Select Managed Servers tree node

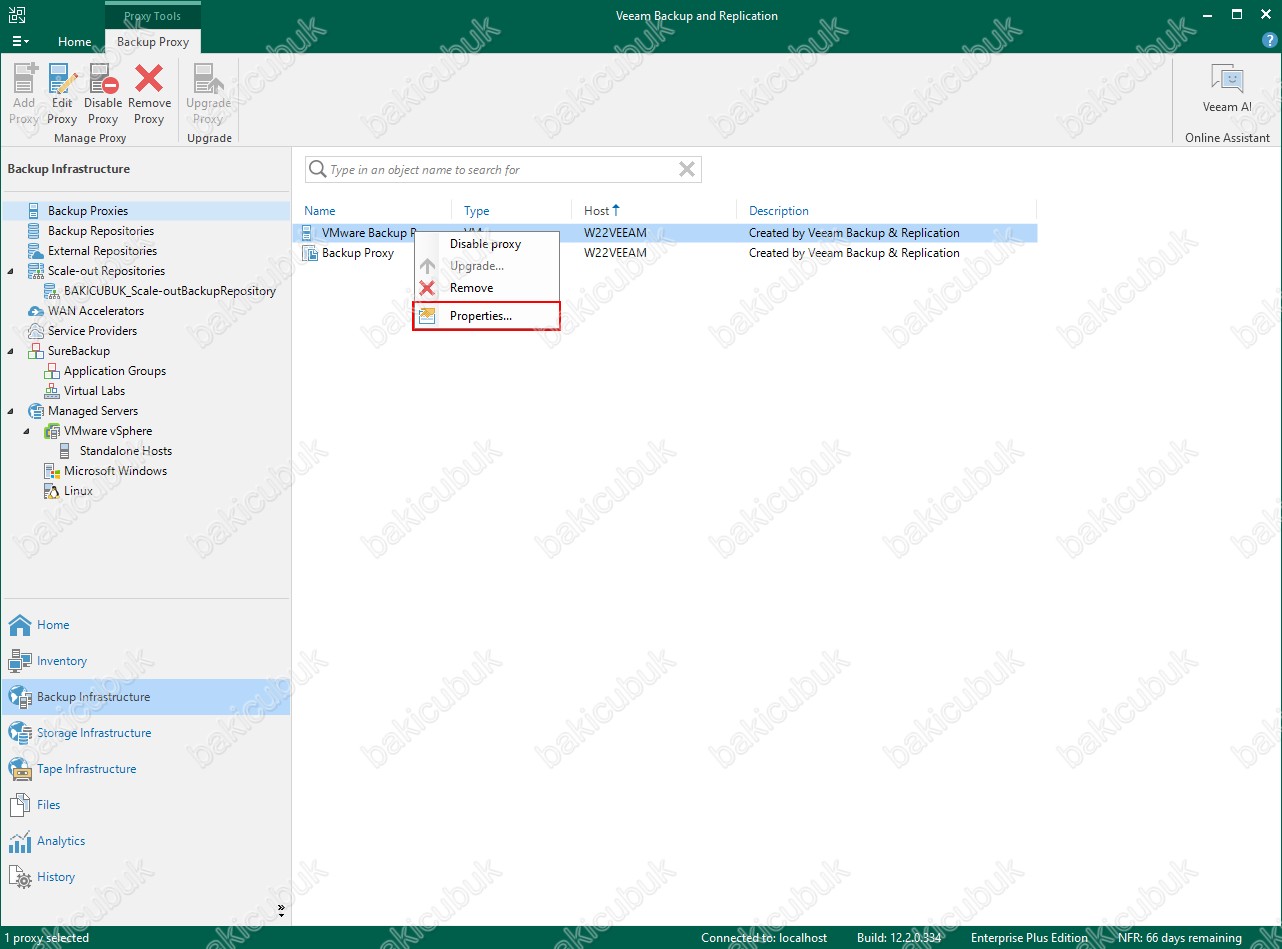pos(93,411)
